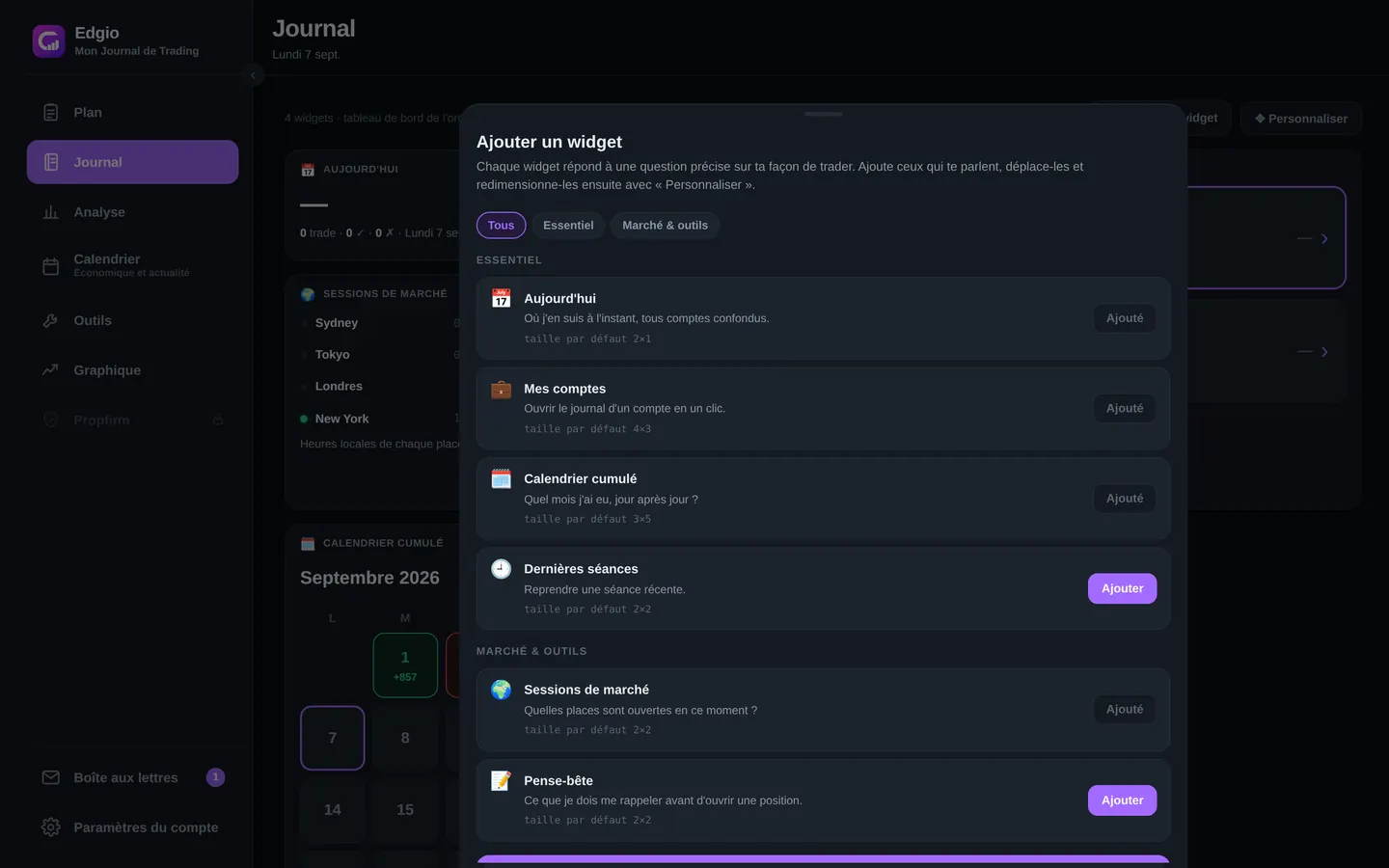Click the Sessions de marché globe icon
Image resolution: width=1389 pixels, height=868 pixels.
point(501,691)
